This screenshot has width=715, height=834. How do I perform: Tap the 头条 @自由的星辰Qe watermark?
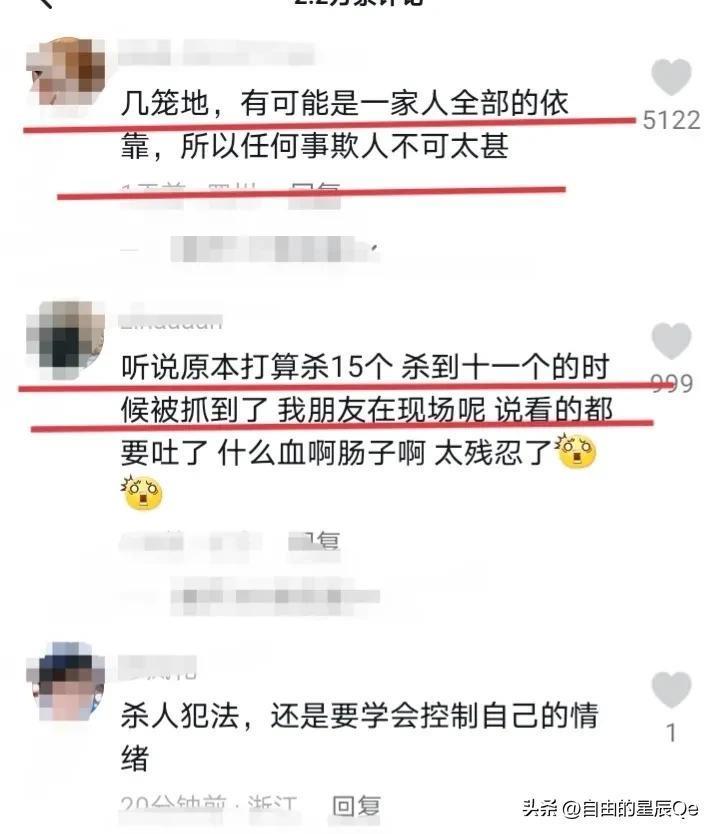coord(610,808)
